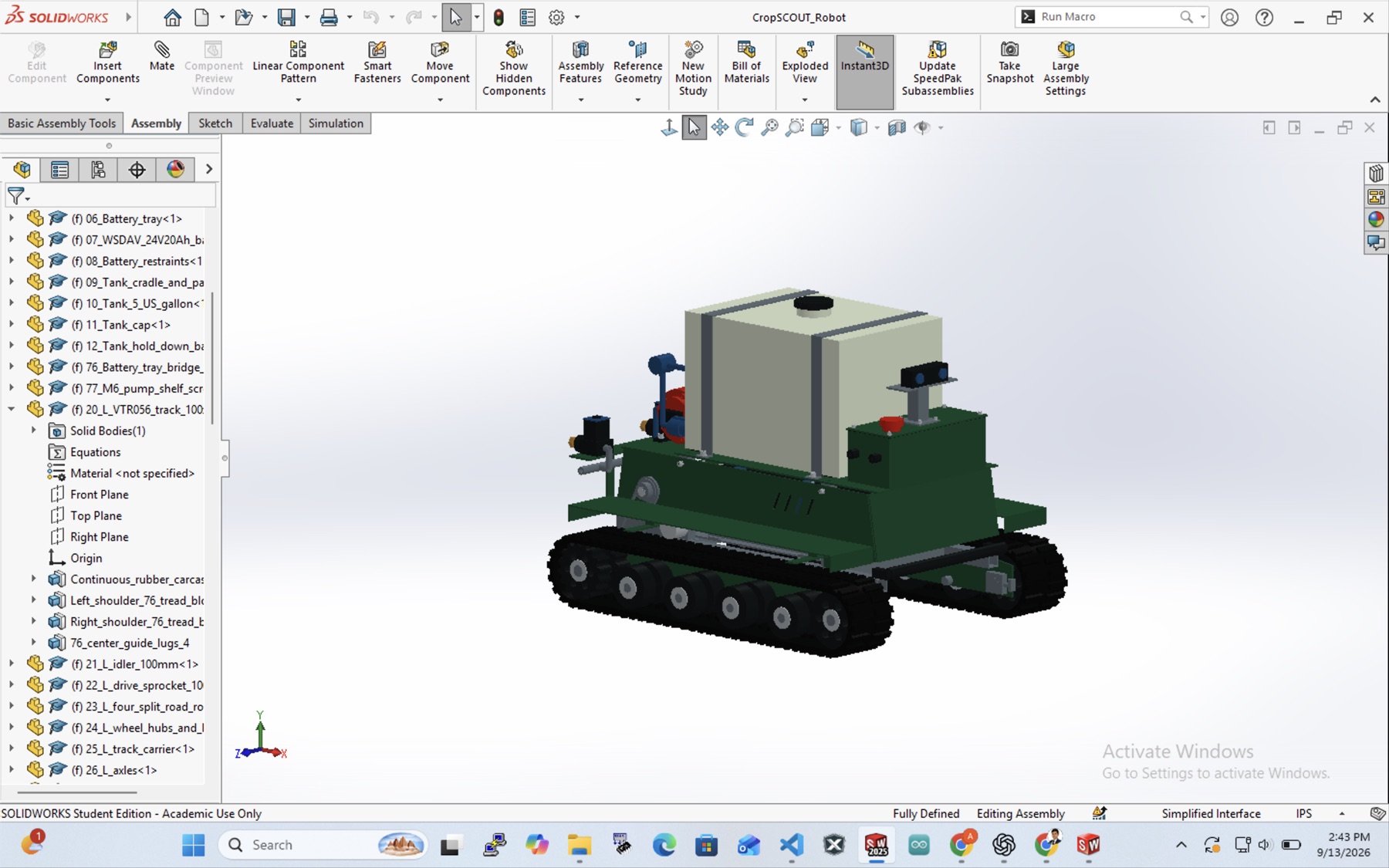Viewport: 1389px width, 868px height.
Task: Switch to PropertyManager panel tab
Action: click(59, 169)
